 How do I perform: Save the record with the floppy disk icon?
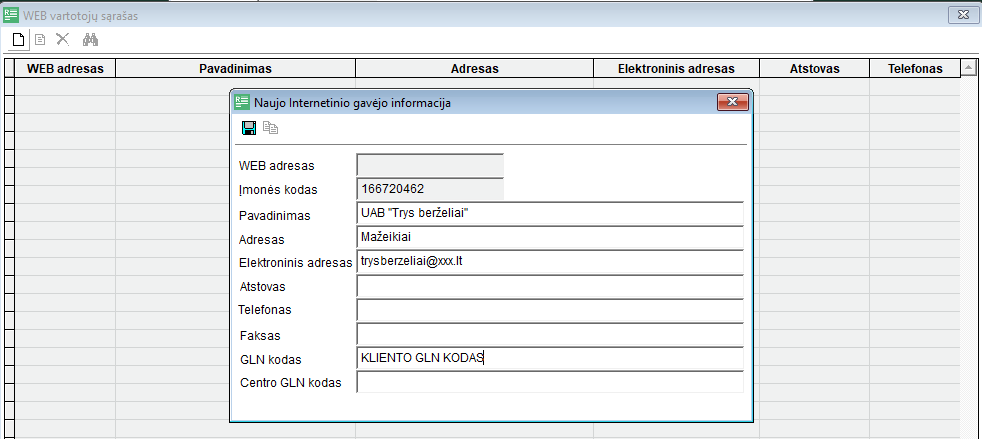click(x=249, y=128)
